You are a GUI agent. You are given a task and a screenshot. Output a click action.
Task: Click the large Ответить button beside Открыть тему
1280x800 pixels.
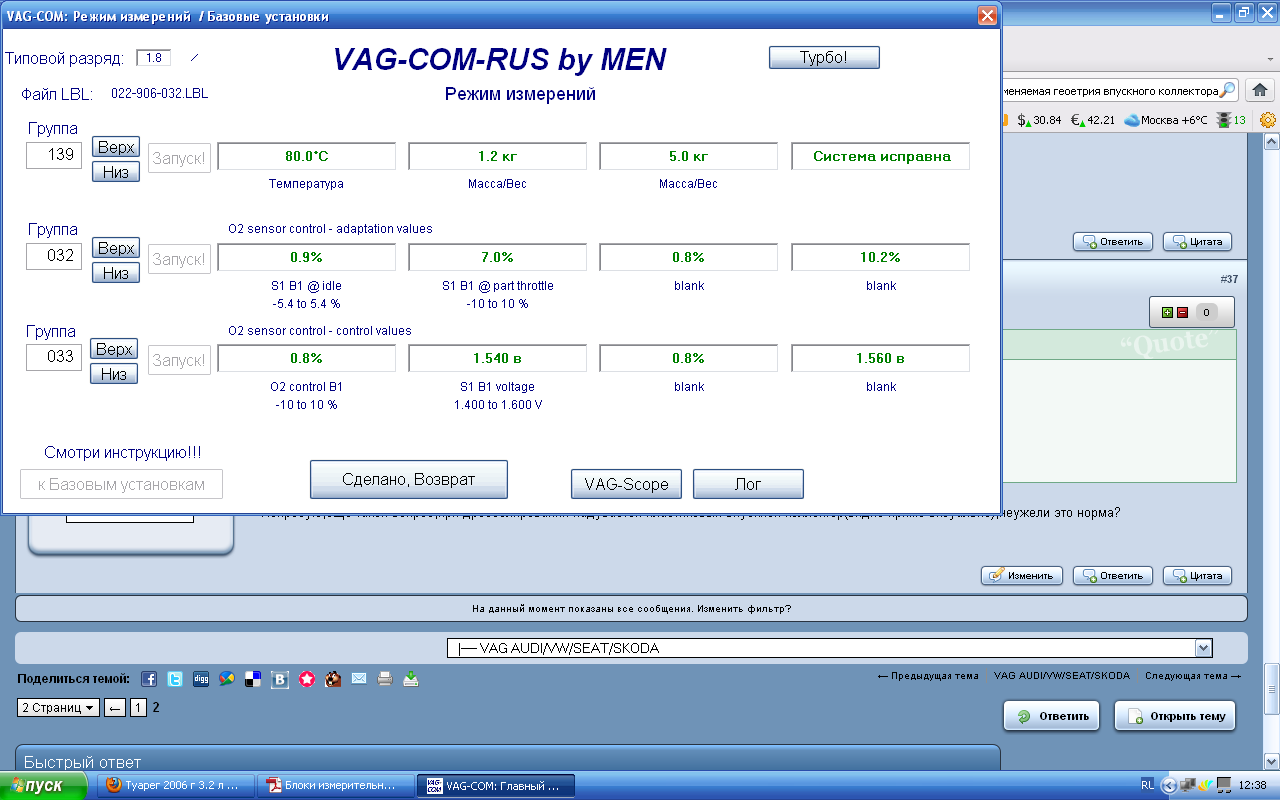[x=1052, y=716]
